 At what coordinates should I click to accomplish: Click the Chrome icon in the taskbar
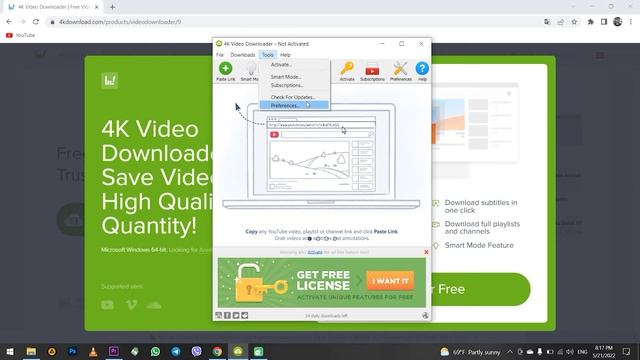coord(217,351)
